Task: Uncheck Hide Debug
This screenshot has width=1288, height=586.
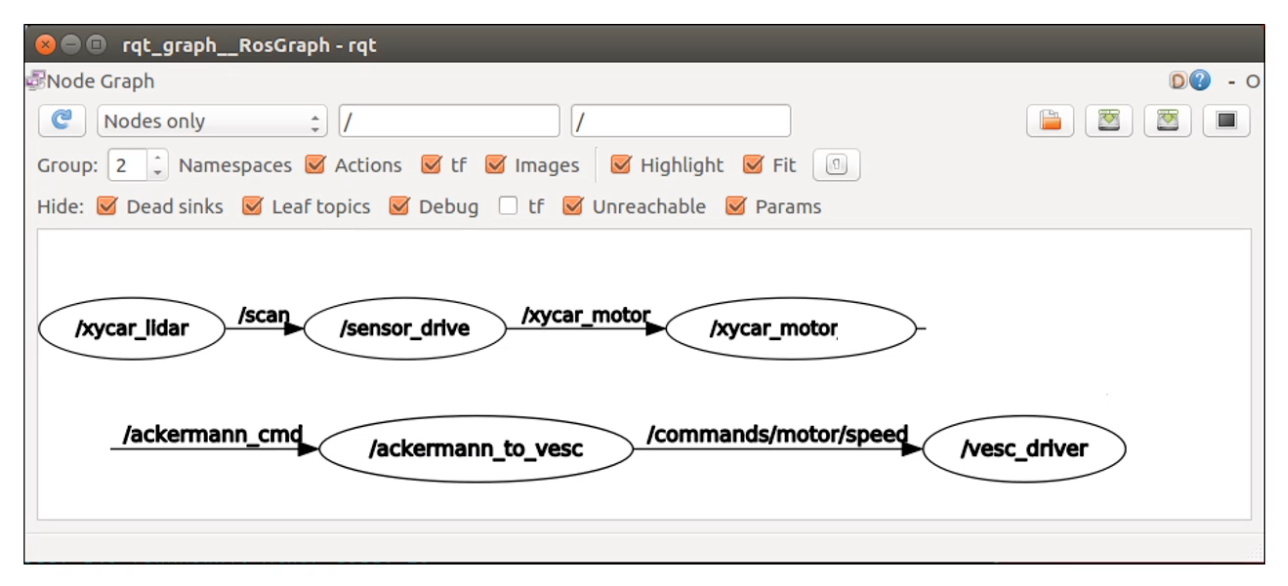Action: tap(400, 206)
